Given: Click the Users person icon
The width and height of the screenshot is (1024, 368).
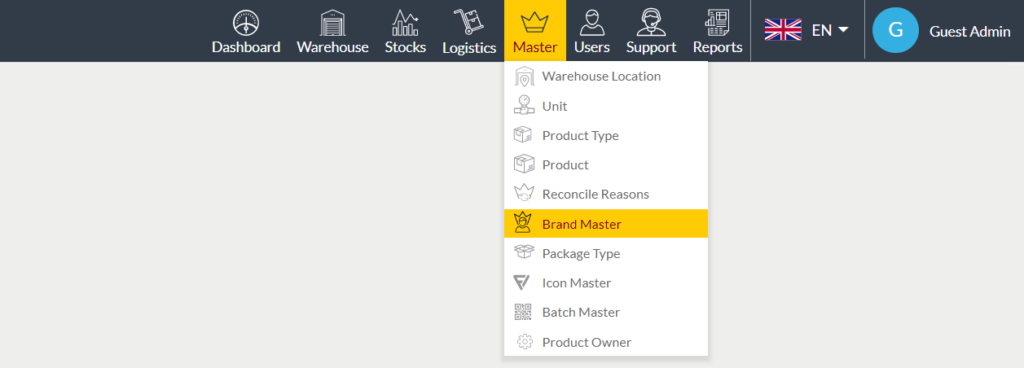Looking at the screenshot, I should [592, 23].
